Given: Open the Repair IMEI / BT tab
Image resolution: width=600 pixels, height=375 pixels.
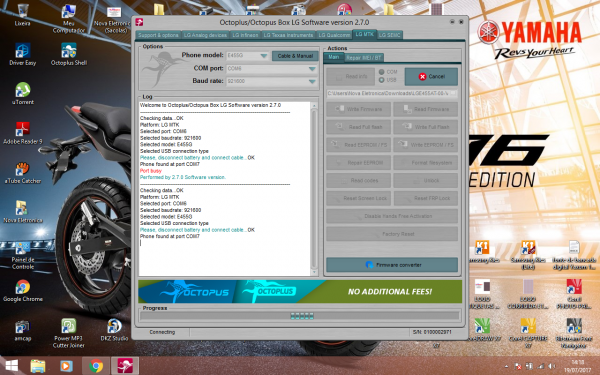Looking at the screenshot, I should click(364, 58).
